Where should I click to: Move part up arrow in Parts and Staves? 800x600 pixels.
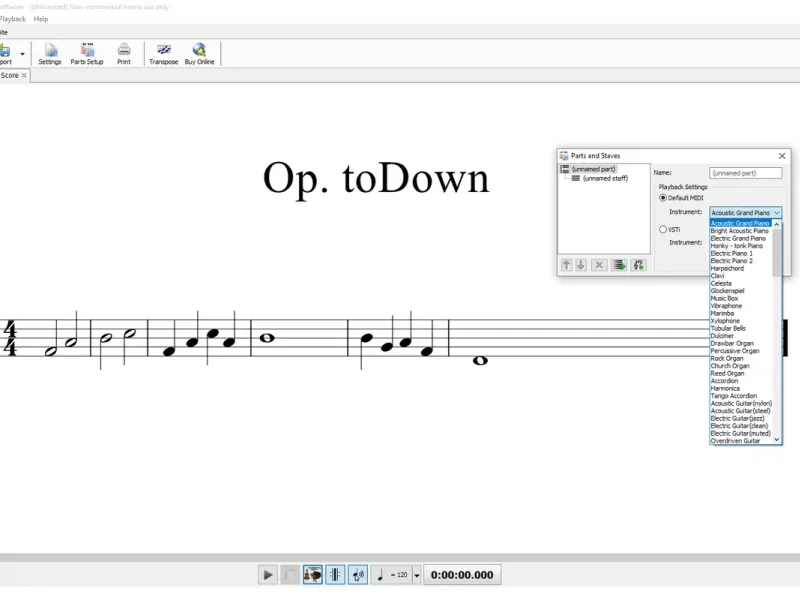(x=566, y=265)
